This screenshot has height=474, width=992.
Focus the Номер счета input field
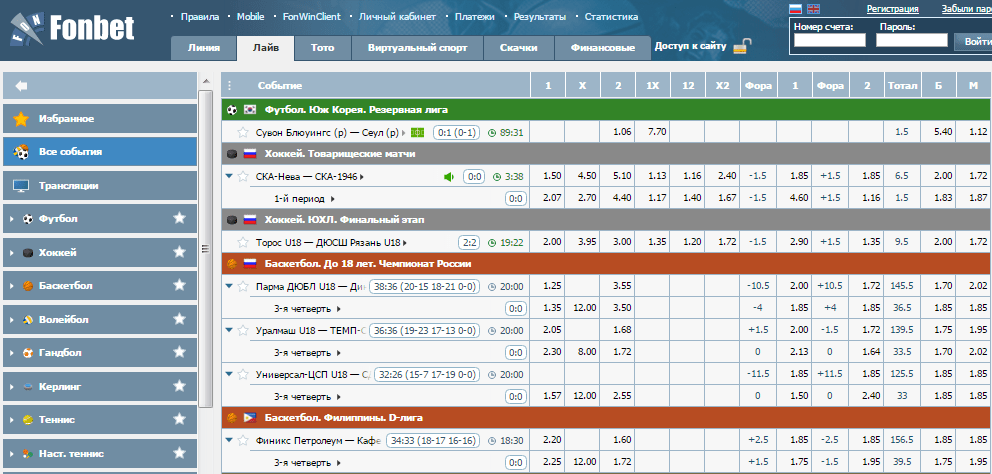point(830,41)
